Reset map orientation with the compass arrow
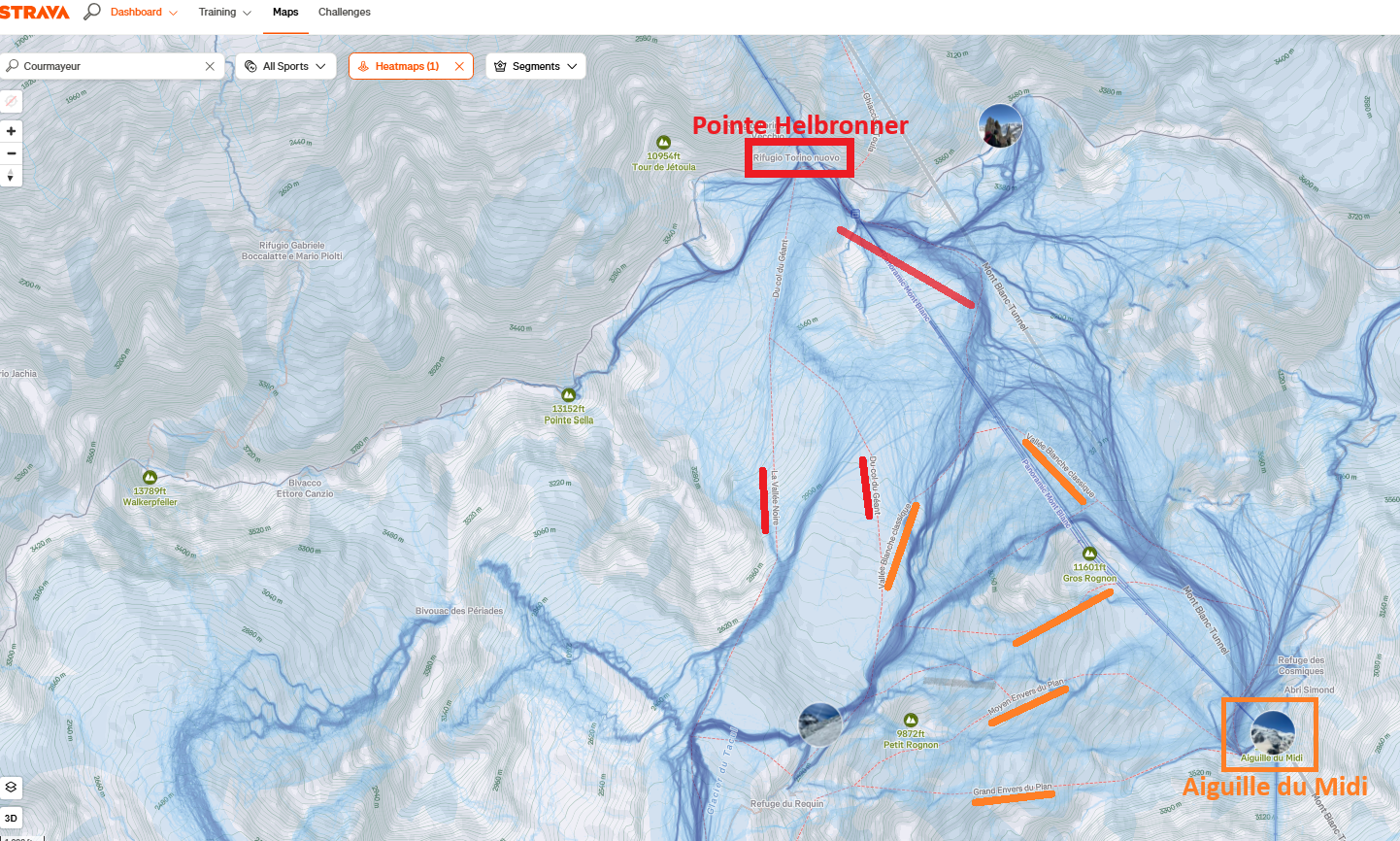 click(x=11, y=176)
